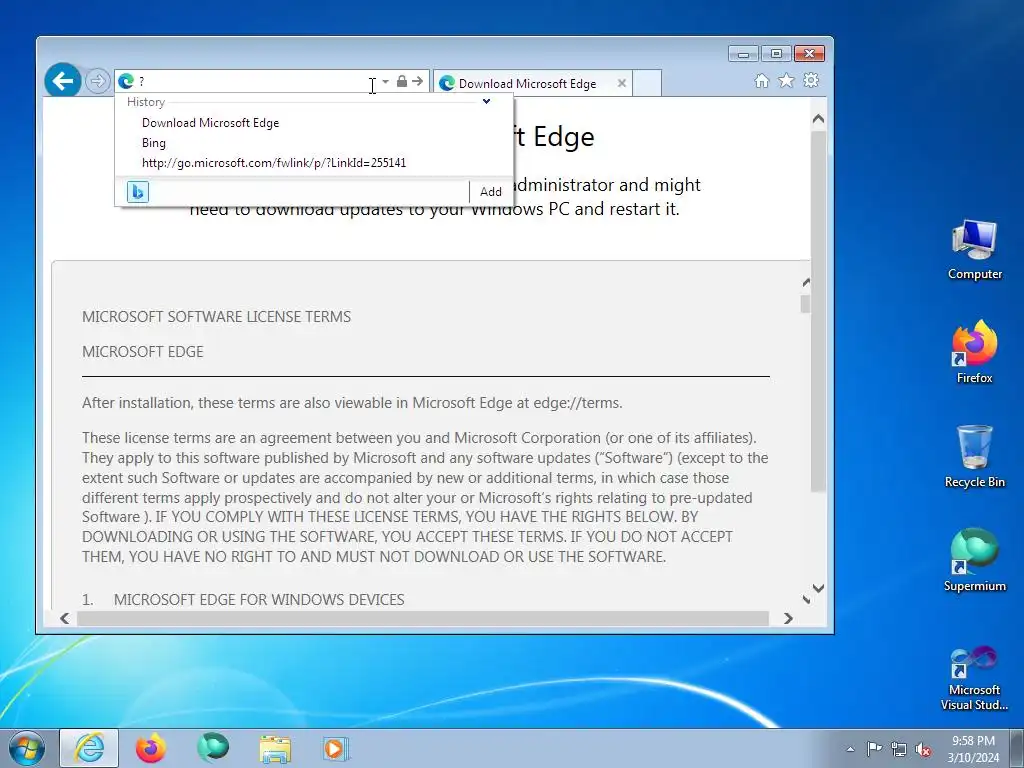
Task: Click the 'MICROSOFT SOFTWARE LICENSE TERMS' heading
Action: [216, 317]
